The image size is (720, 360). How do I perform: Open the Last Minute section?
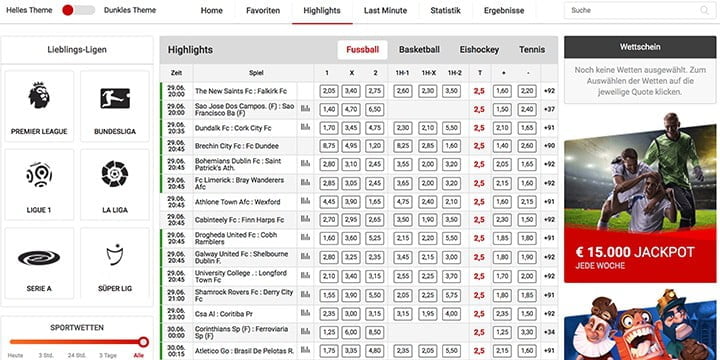385,11
